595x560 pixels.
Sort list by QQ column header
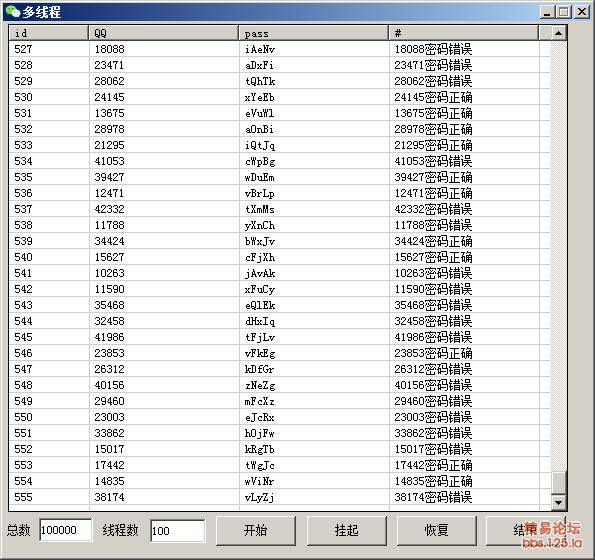coord(164,33)
